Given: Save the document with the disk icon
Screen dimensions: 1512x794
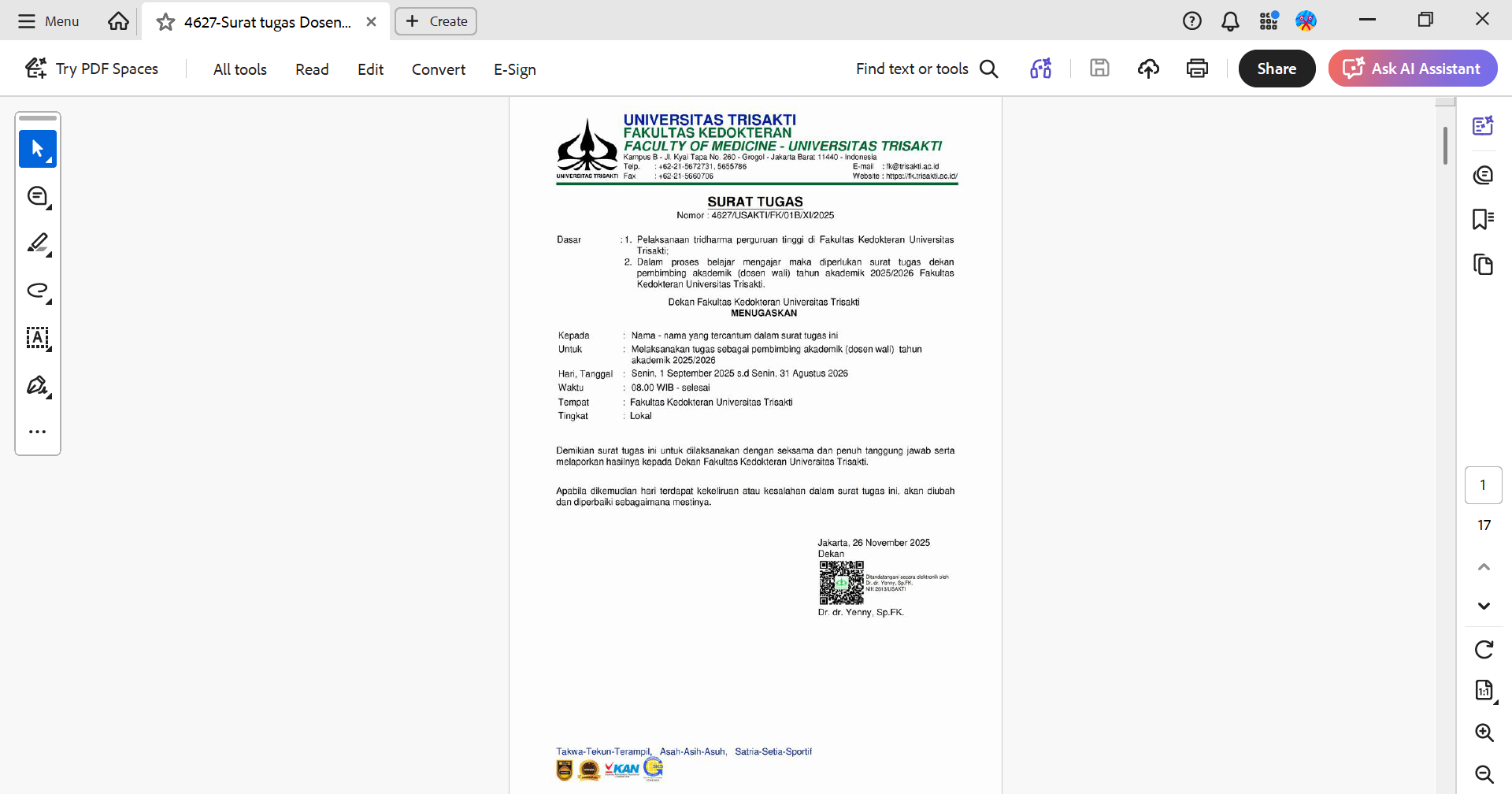Looking at the screenshot, I should point(1099,69).
